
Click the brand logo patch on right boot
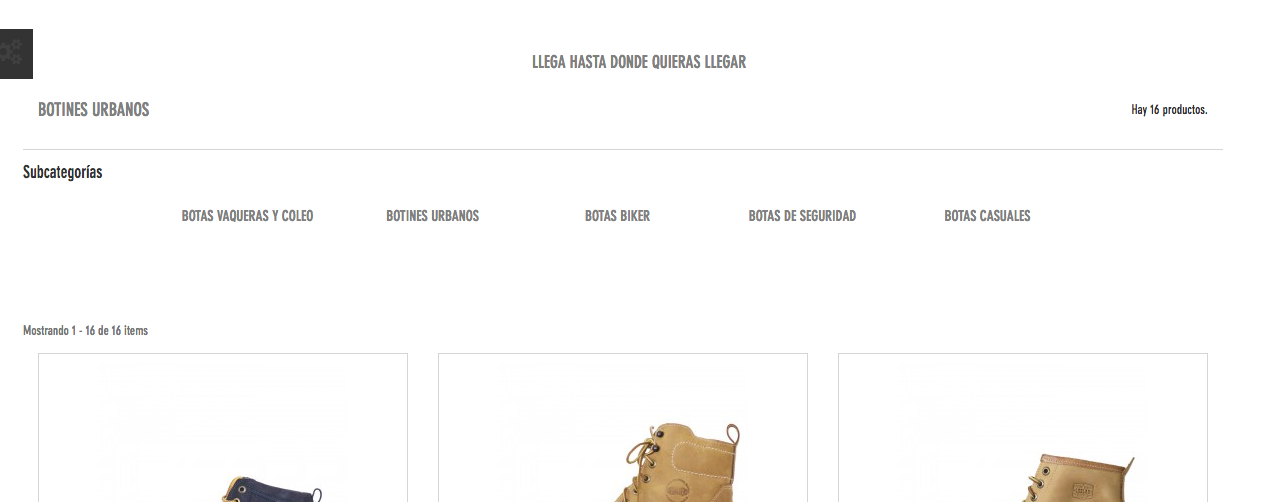point(1082,490)
